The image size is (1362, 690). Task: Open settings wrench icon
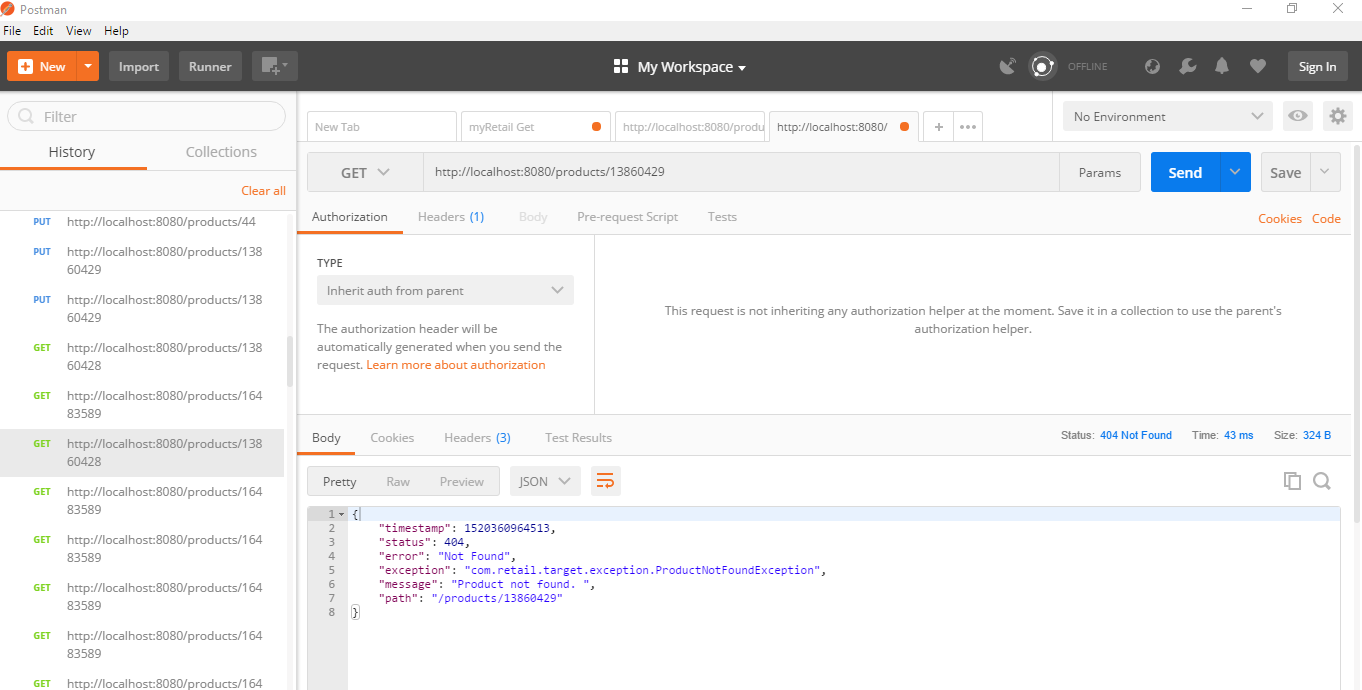[1187, 66]
